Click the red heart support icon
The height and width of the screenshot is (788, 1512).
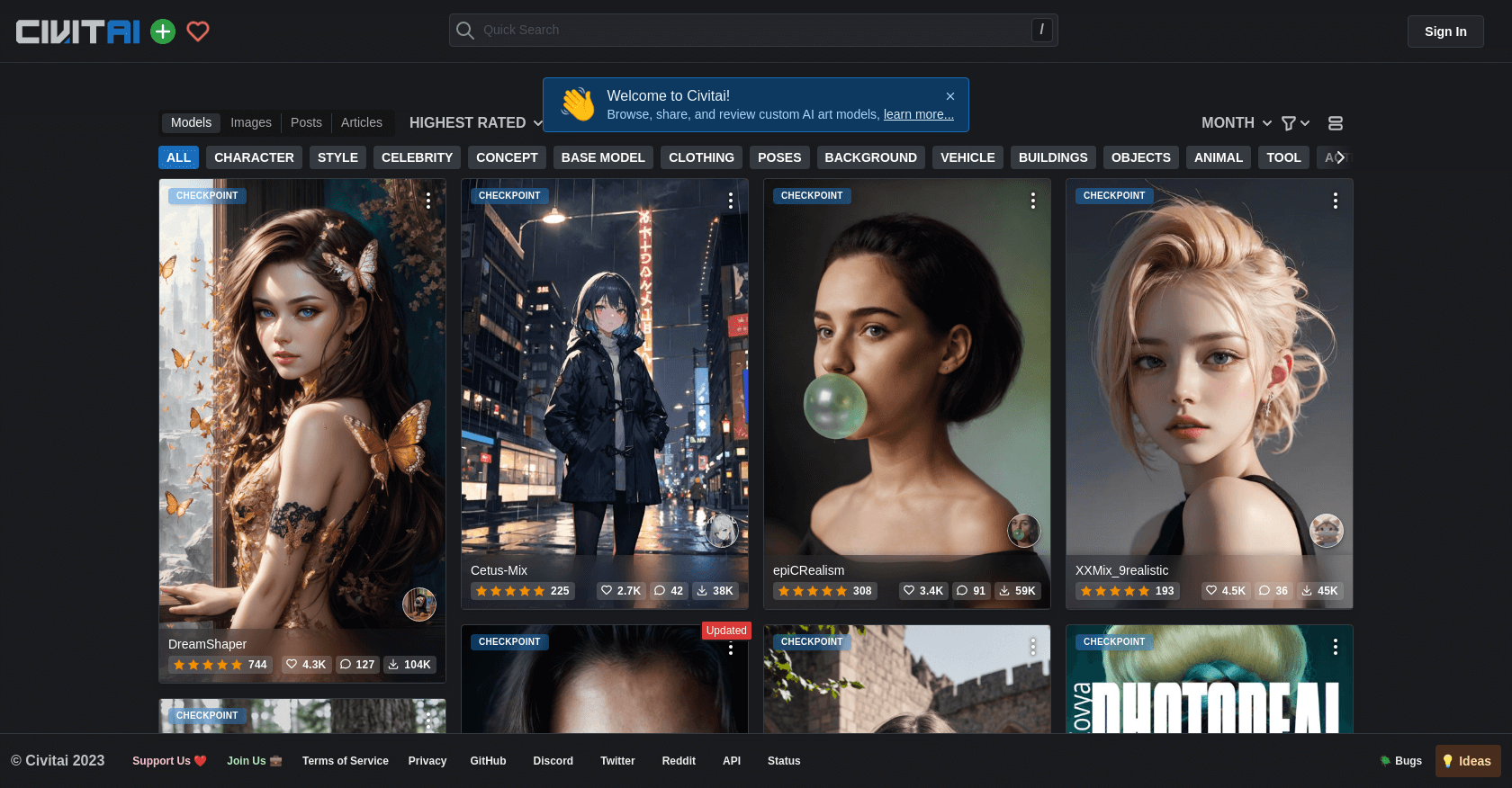[198, 31]
